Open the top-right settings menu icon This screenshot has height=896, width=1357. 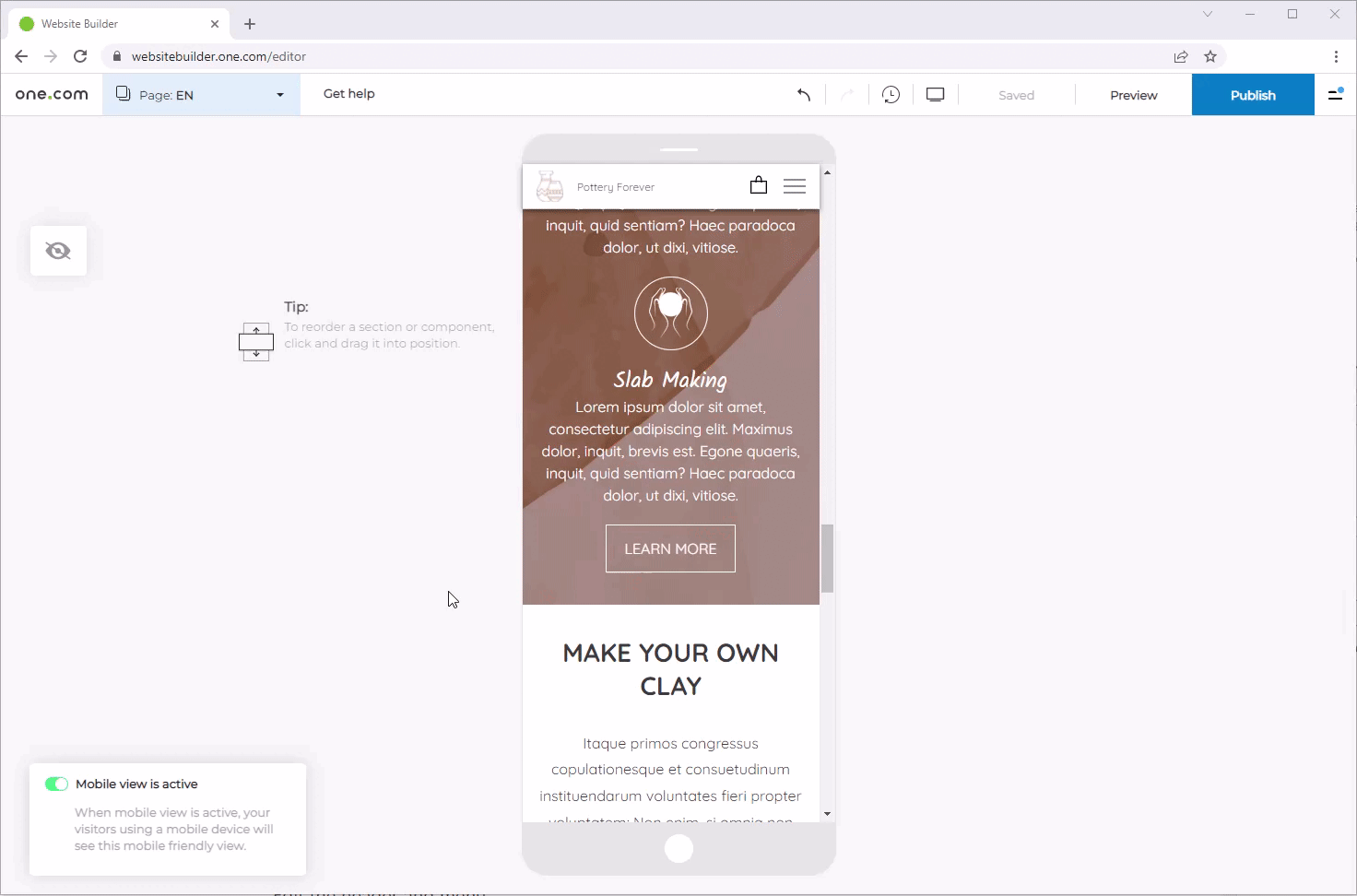pyautogui.click(x=1335, y=94)
